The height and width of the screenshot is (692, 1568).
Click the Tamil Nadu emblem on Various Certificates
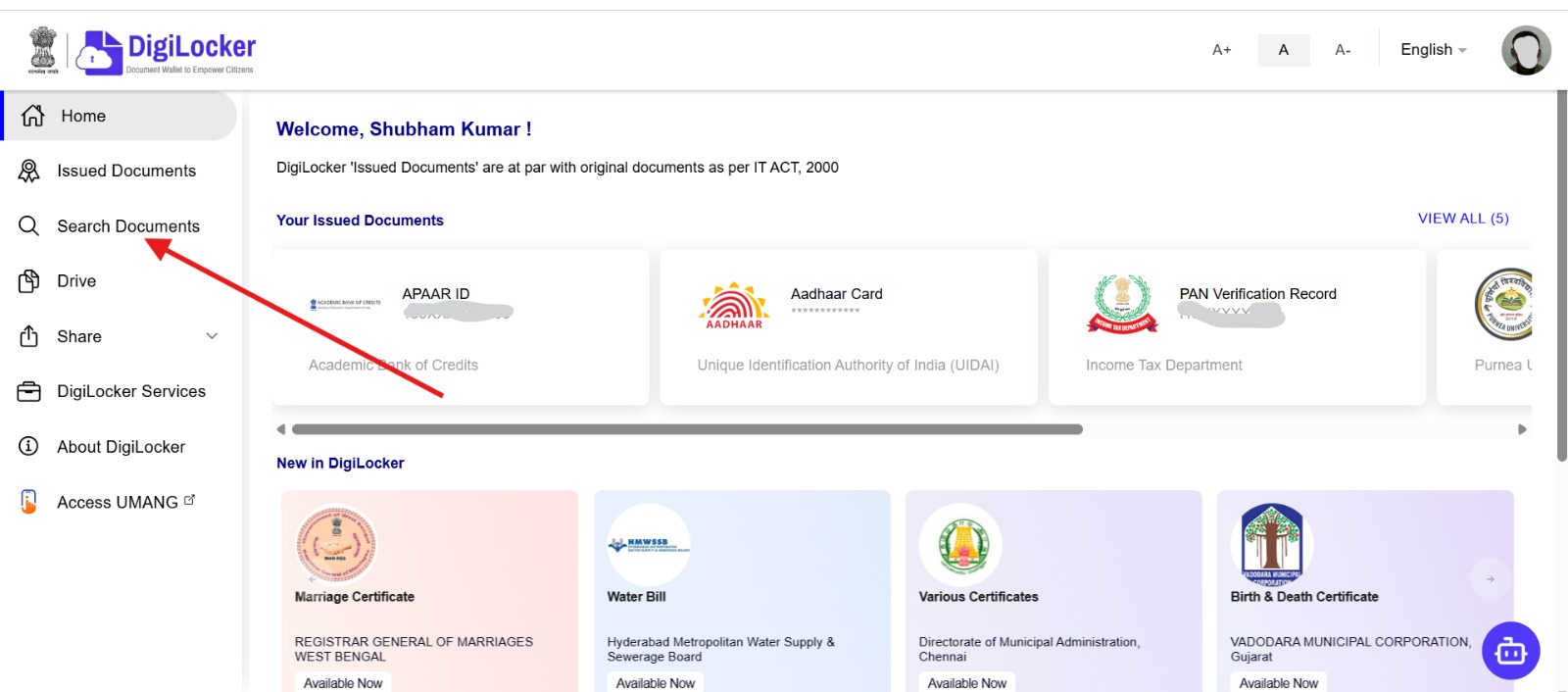click(960, 544)
